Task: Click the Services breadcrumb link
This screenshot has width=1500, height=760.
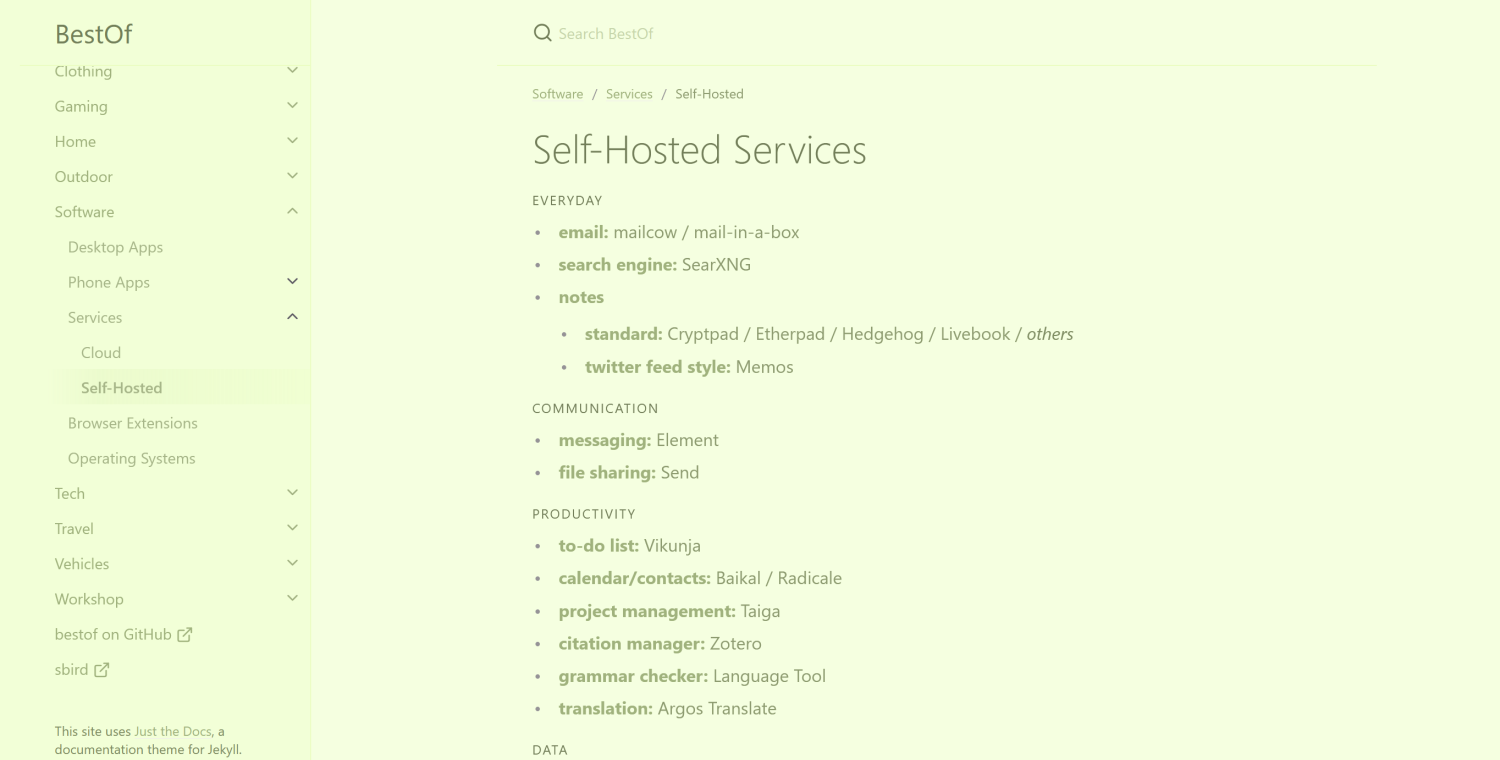Action: [629, 94]
